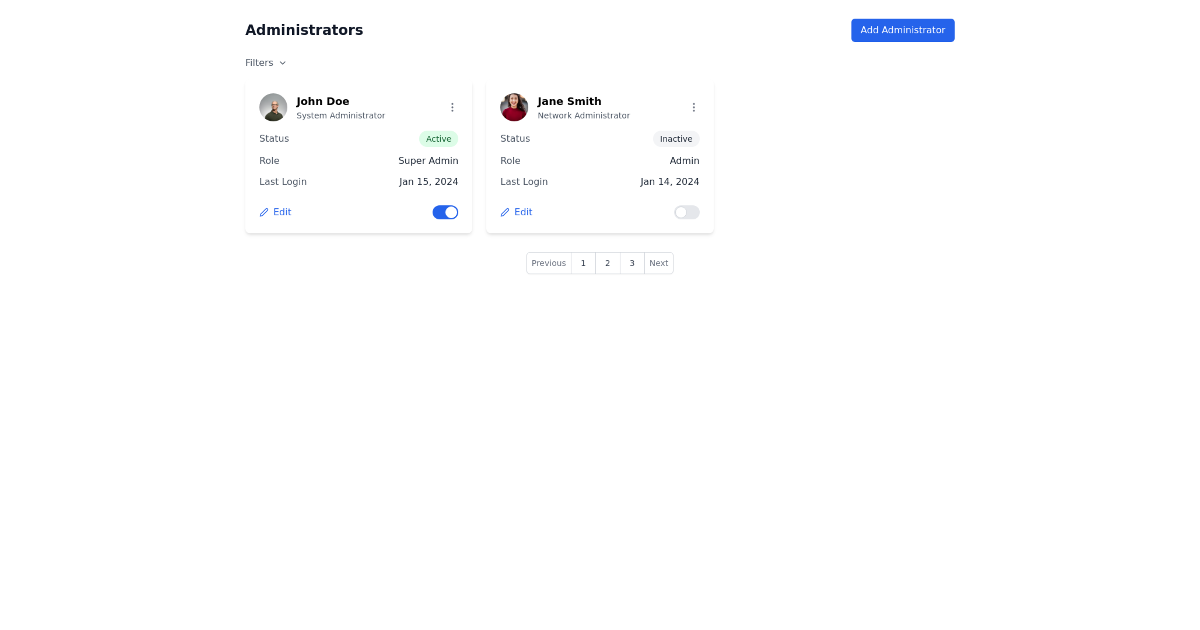Click the pencil icon on John Doe's card
This screenshot has height=630, width=1200.
point(263,212)
